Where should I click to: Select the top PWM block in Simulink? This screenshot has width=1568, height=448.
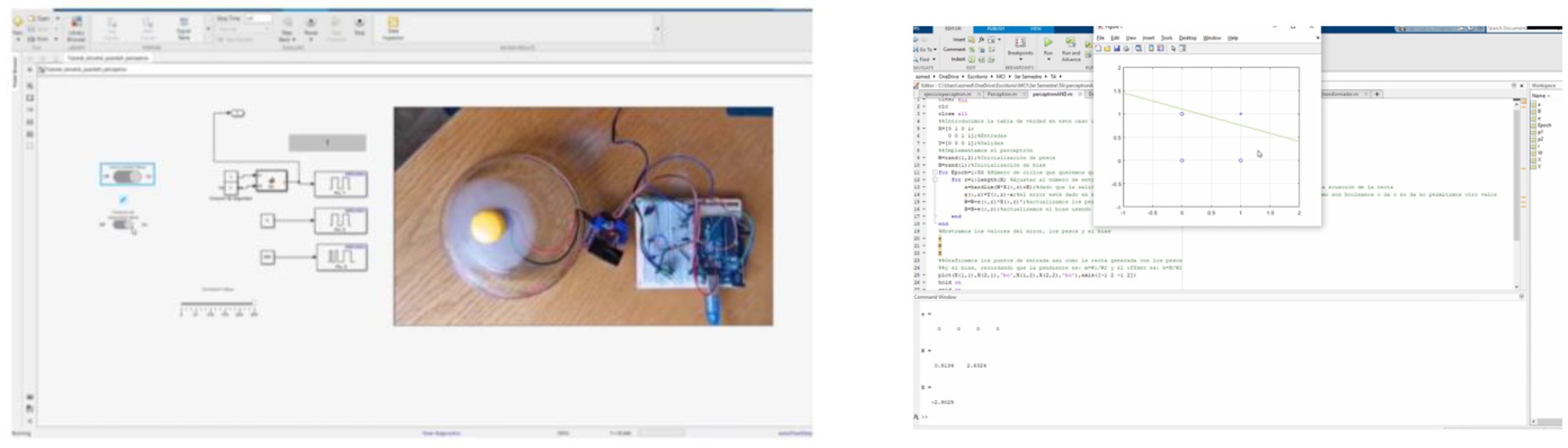tap(340, 184)
